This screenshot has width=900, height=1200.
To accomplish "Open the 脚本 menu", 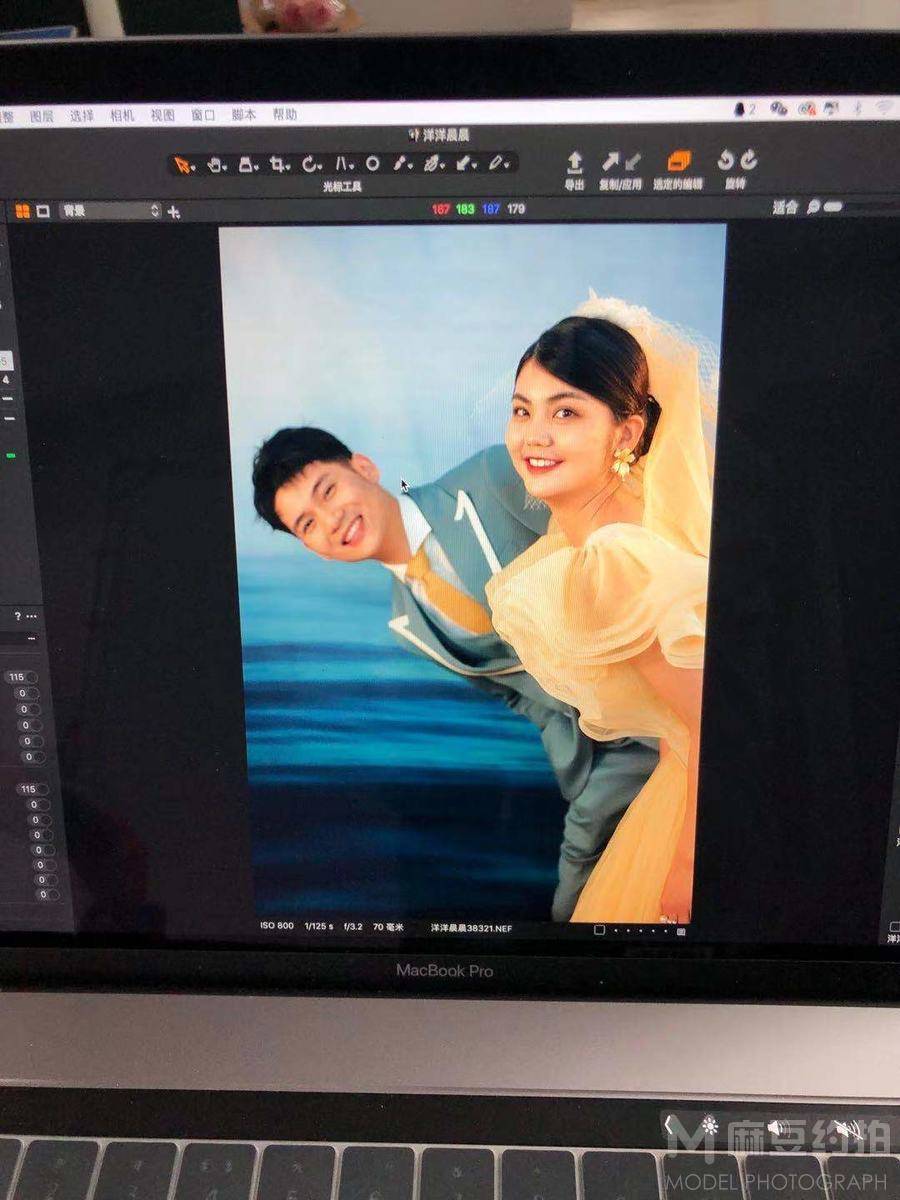I will 244,114.
